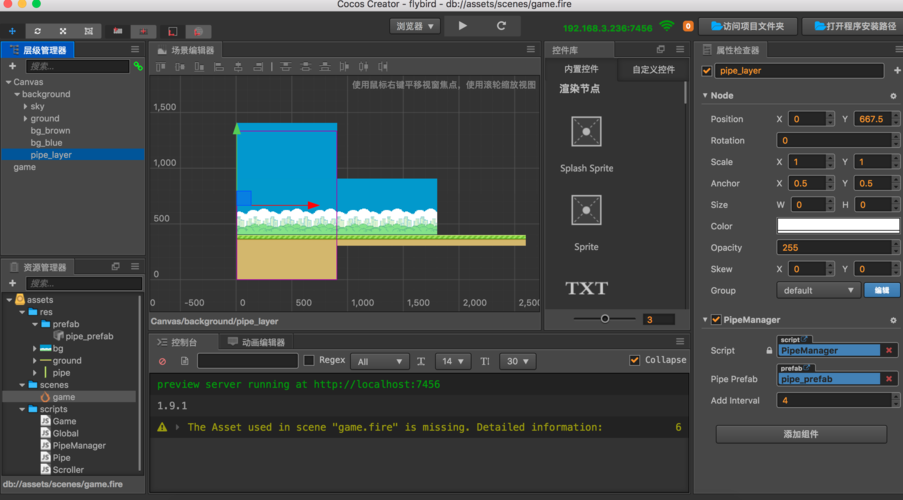
Task: Uncheck the Collapse console option
Action: click(635, 360)
